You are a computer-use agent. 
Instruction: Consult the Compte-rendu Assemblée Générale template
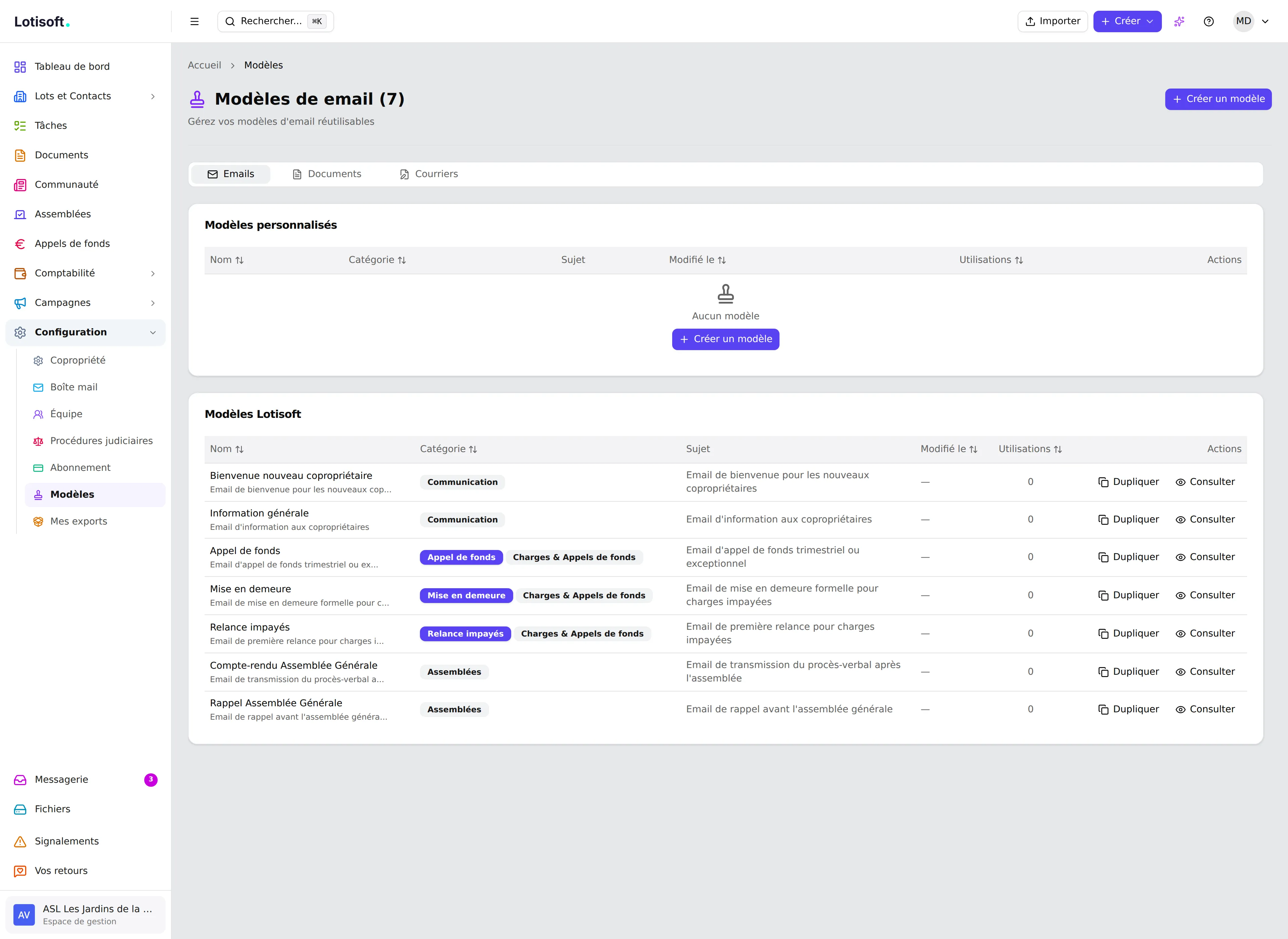point(1205,671)
